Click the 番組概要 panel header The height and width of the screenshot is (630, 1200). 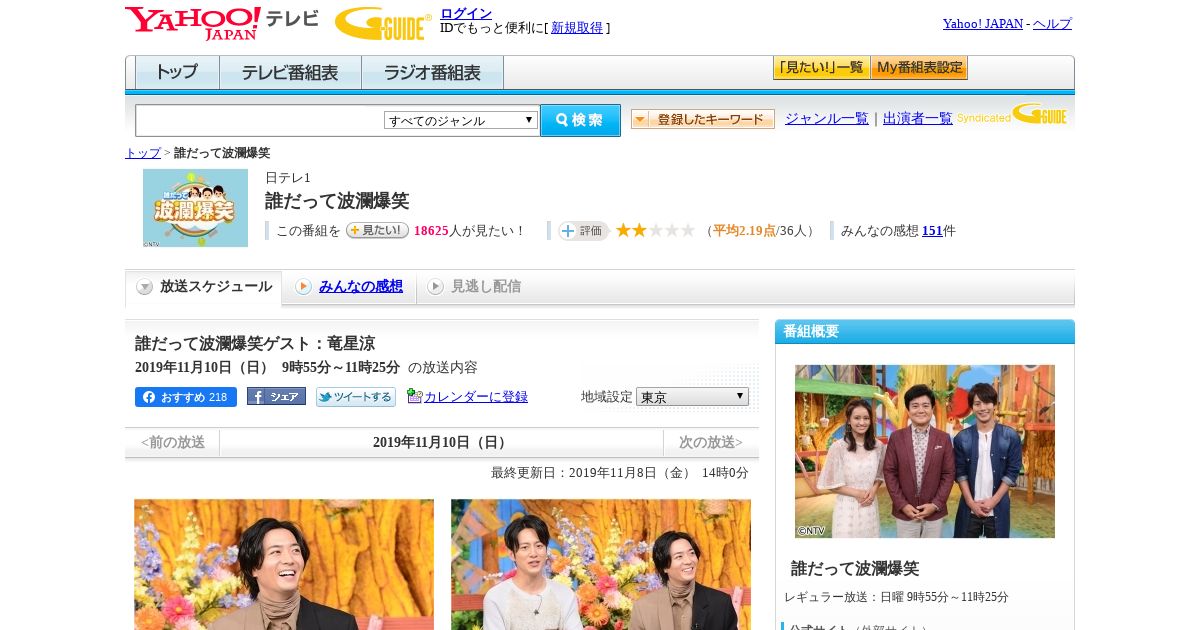point(925,332)
